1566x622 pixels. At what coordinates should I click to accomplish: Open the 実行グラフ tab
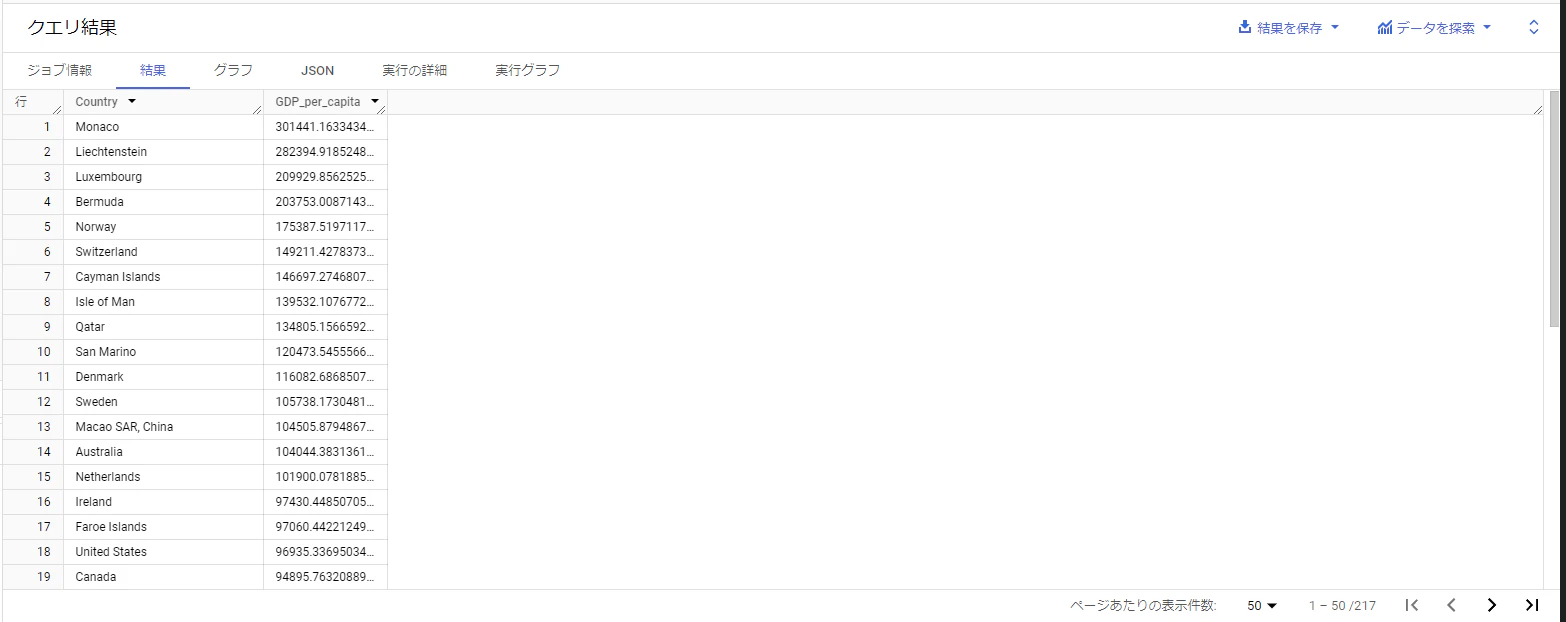pos(527,70)
